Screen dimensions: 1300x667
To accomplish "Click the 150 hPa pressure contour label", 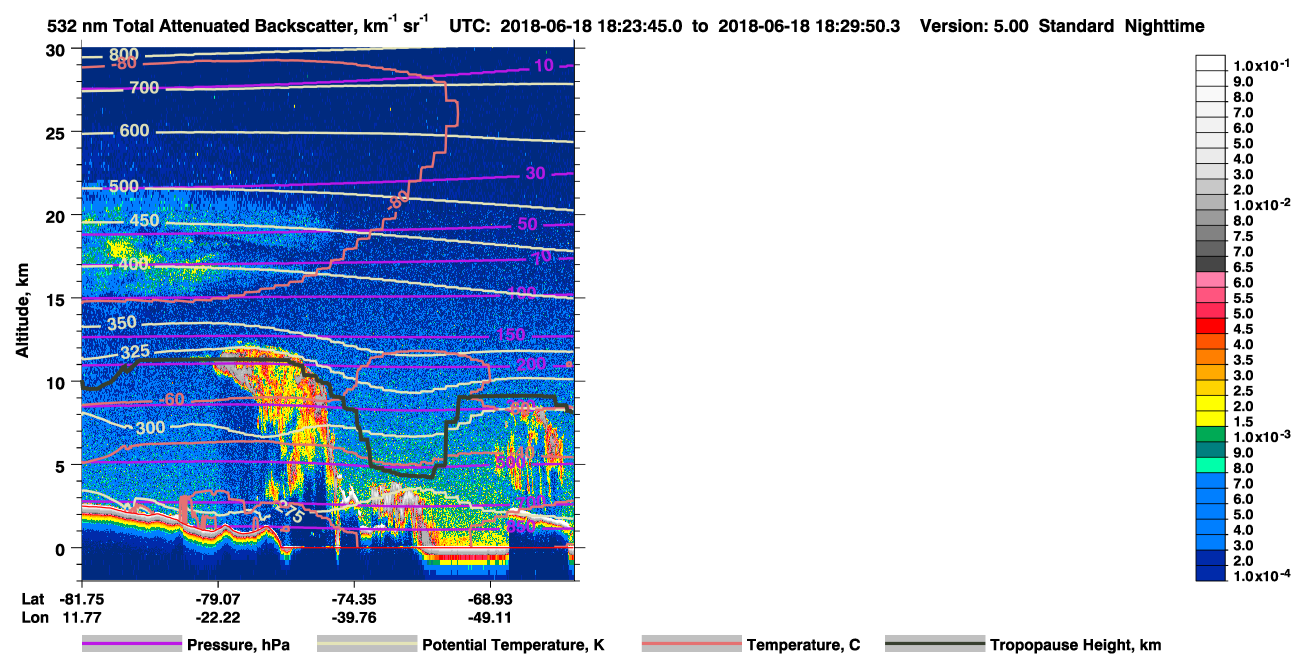I will click(x=510, y=334).
